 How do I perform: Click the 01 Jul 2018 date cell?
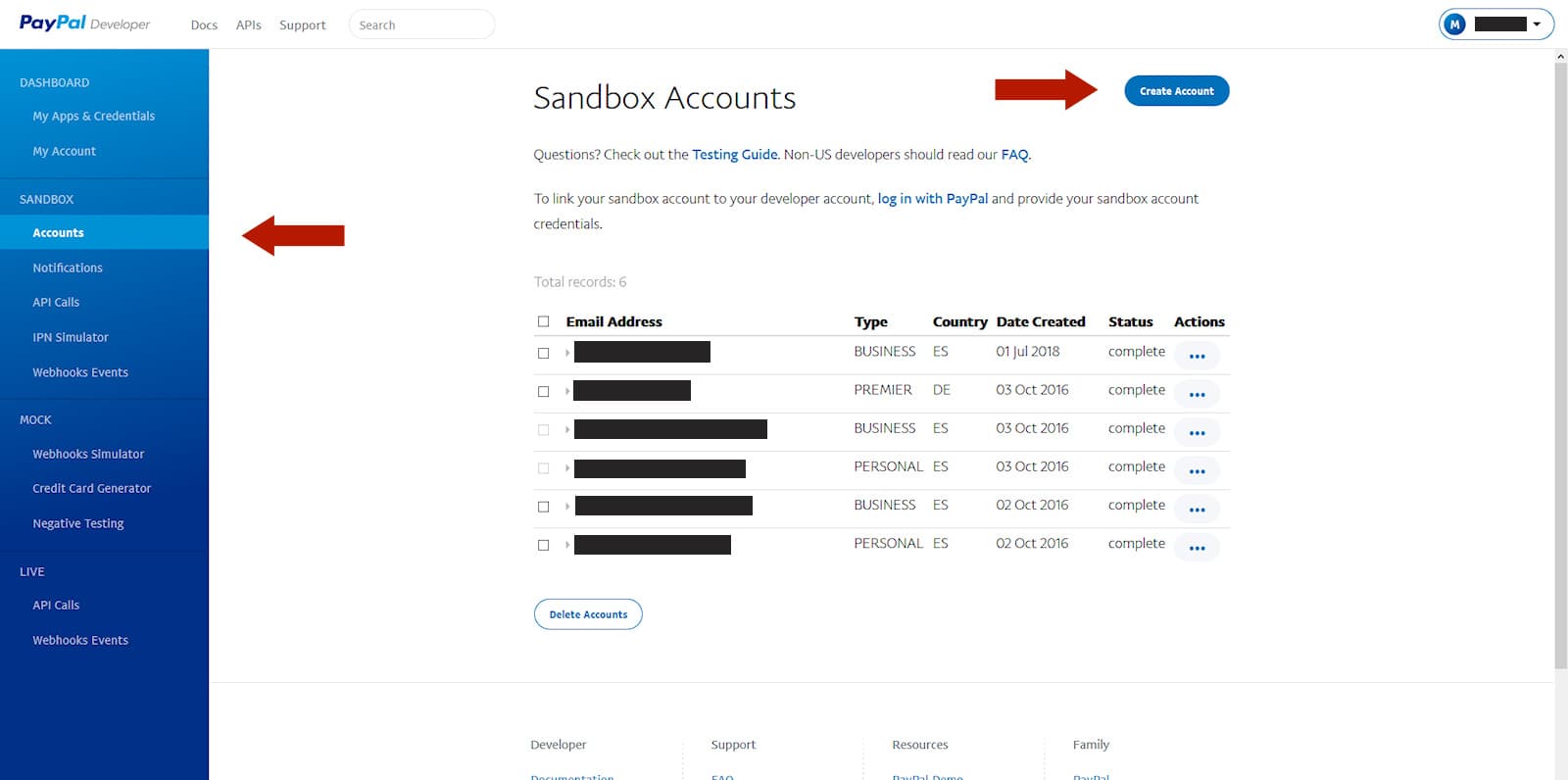click(x=1027, y=352)
